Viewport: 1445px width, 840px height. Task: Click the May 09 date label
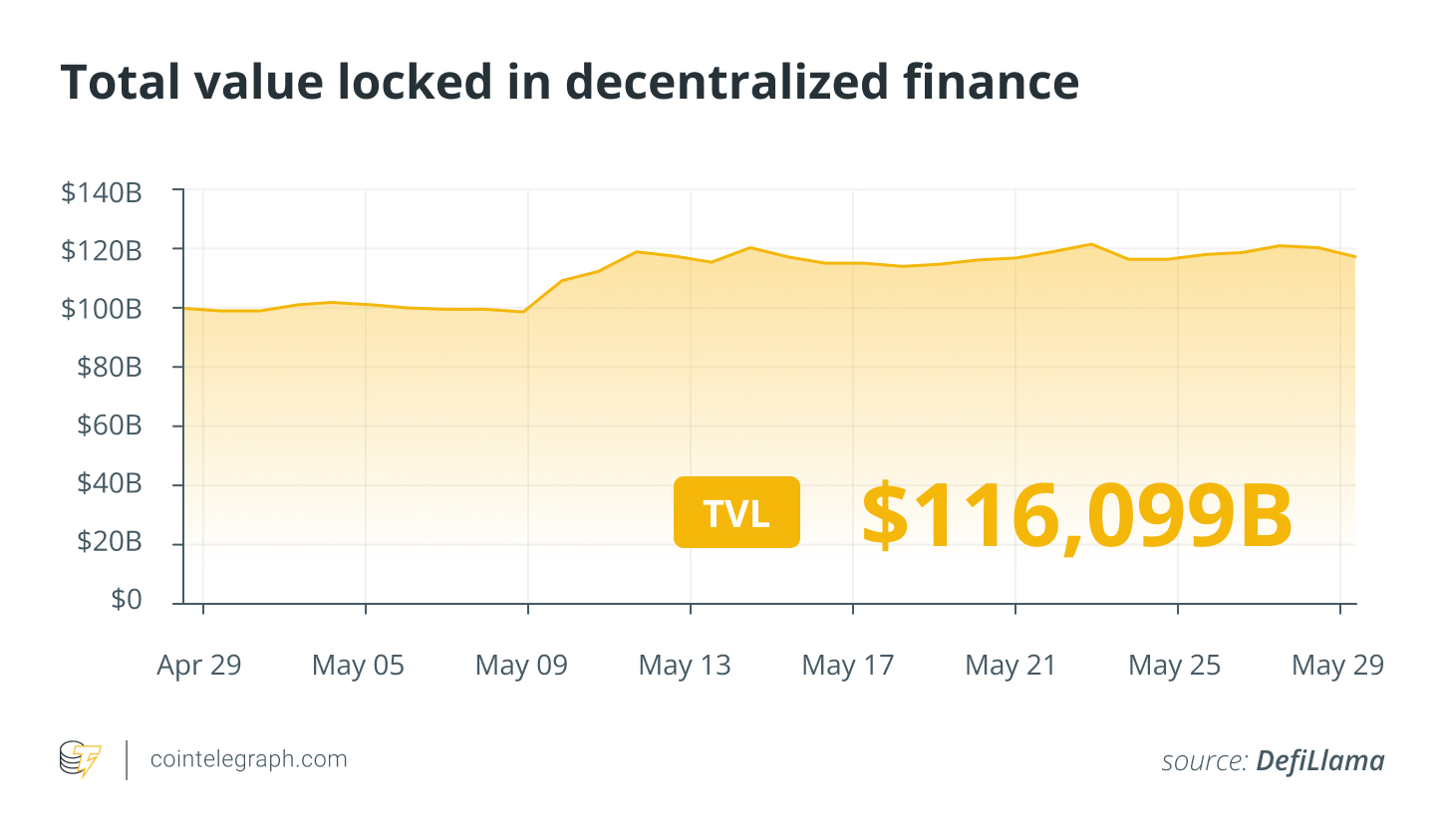point(522,665)
